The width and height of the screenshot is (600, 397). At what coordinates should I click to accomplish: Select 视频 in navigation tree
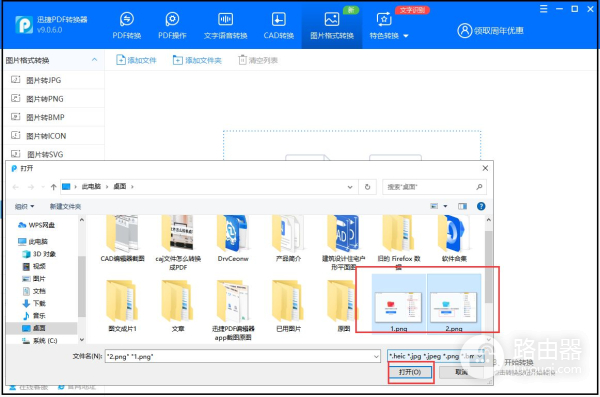click(x=34, y=266)
